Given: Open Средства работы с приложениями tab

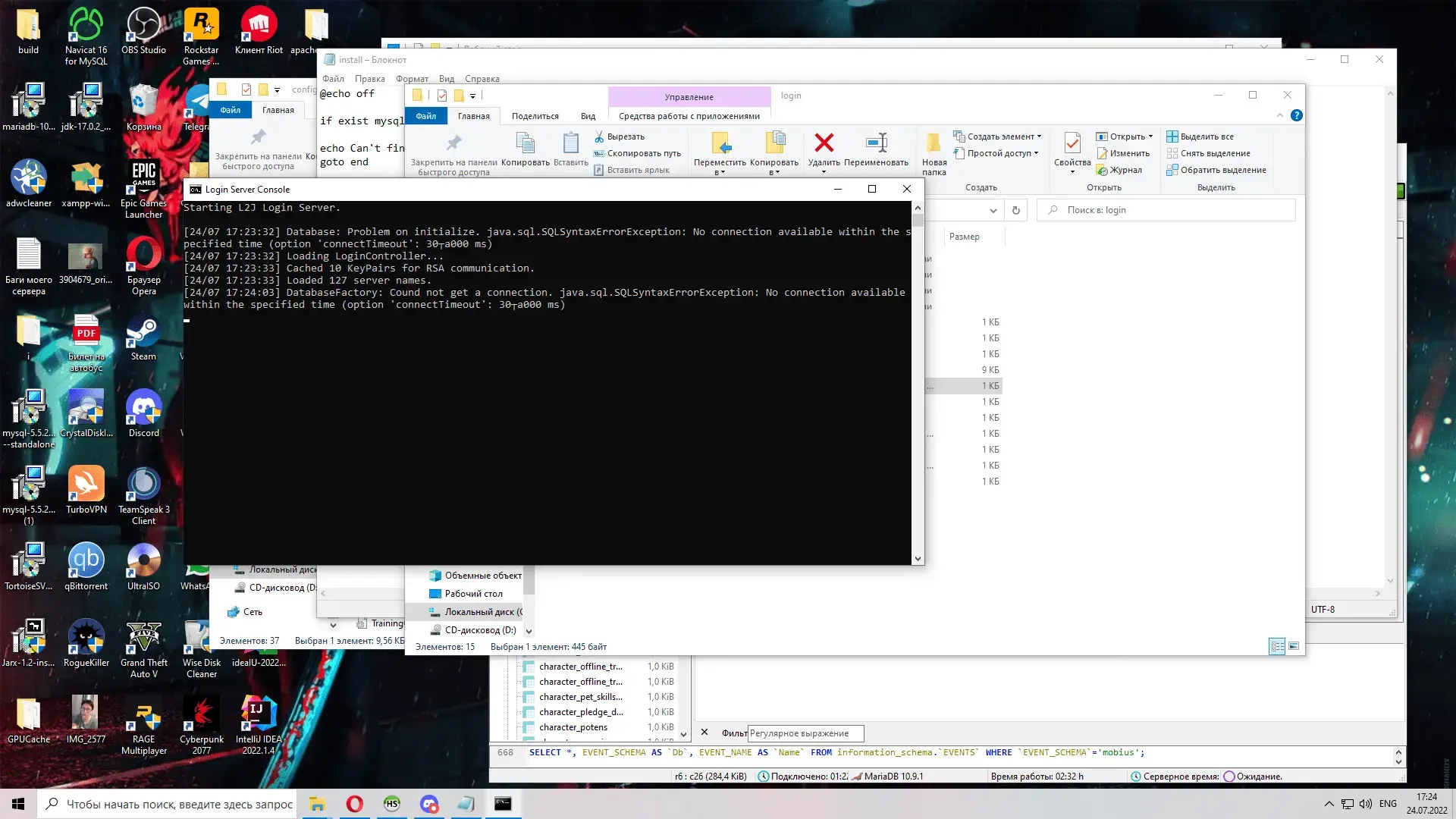Looking at the screenshot, I should pyautogui.click(x=689, y=116).
